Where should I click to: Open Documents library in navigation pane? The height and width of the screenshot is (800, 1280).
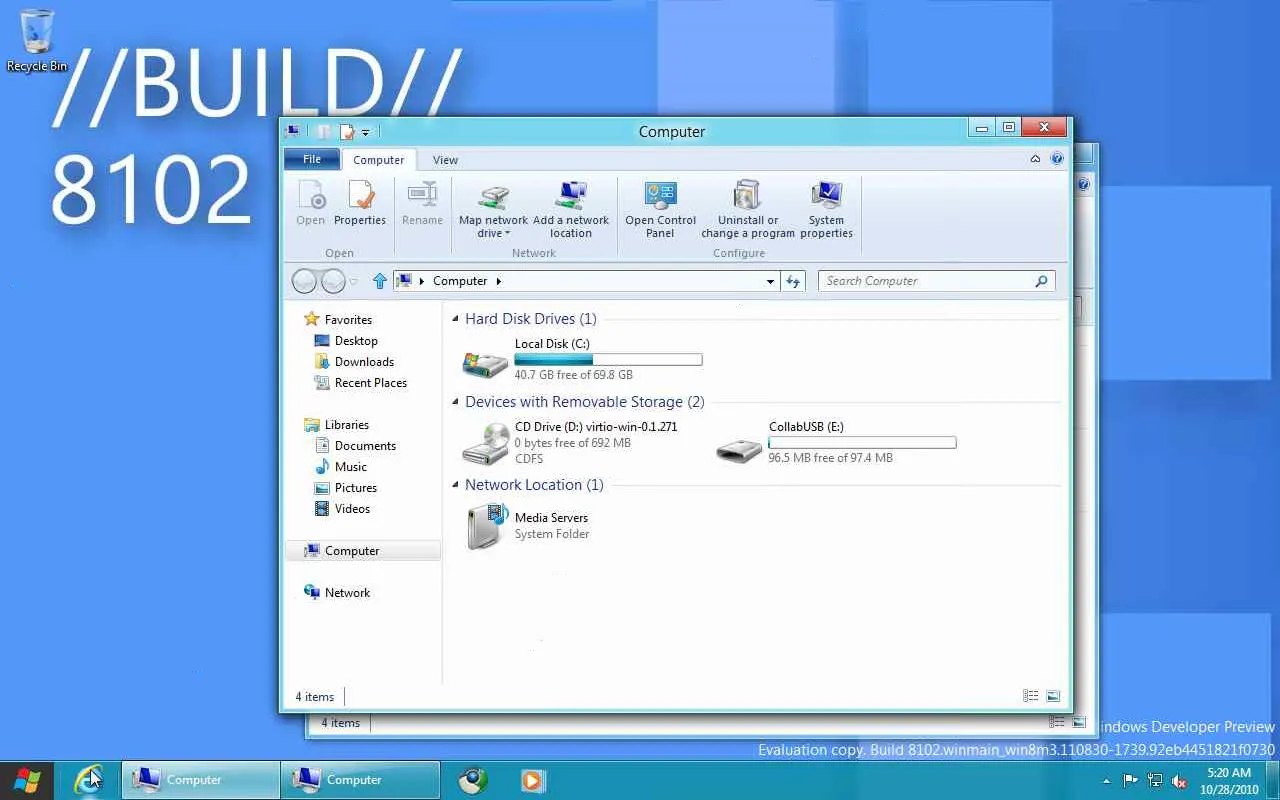tap(356, 446)
